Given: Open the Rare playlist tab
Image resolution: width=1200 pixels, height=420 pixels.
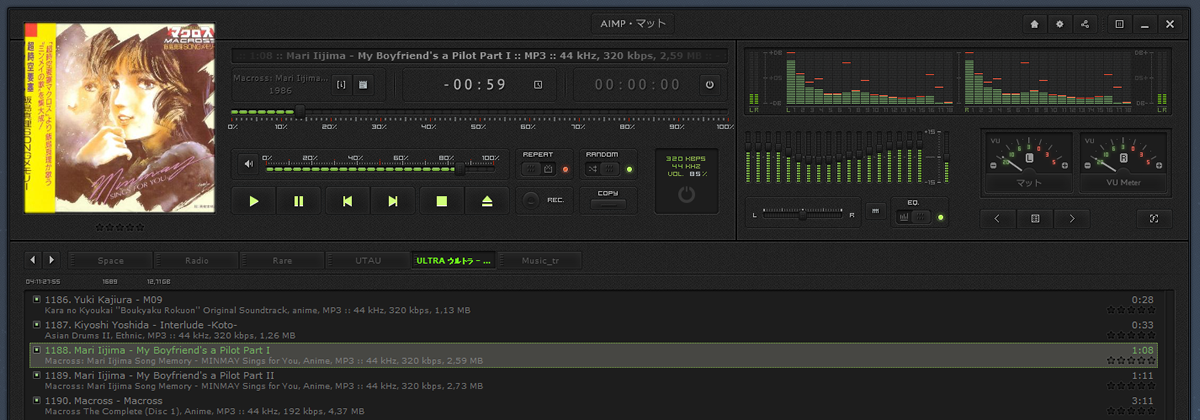Looking at the screenshot, I should click(x=282, y=261).
